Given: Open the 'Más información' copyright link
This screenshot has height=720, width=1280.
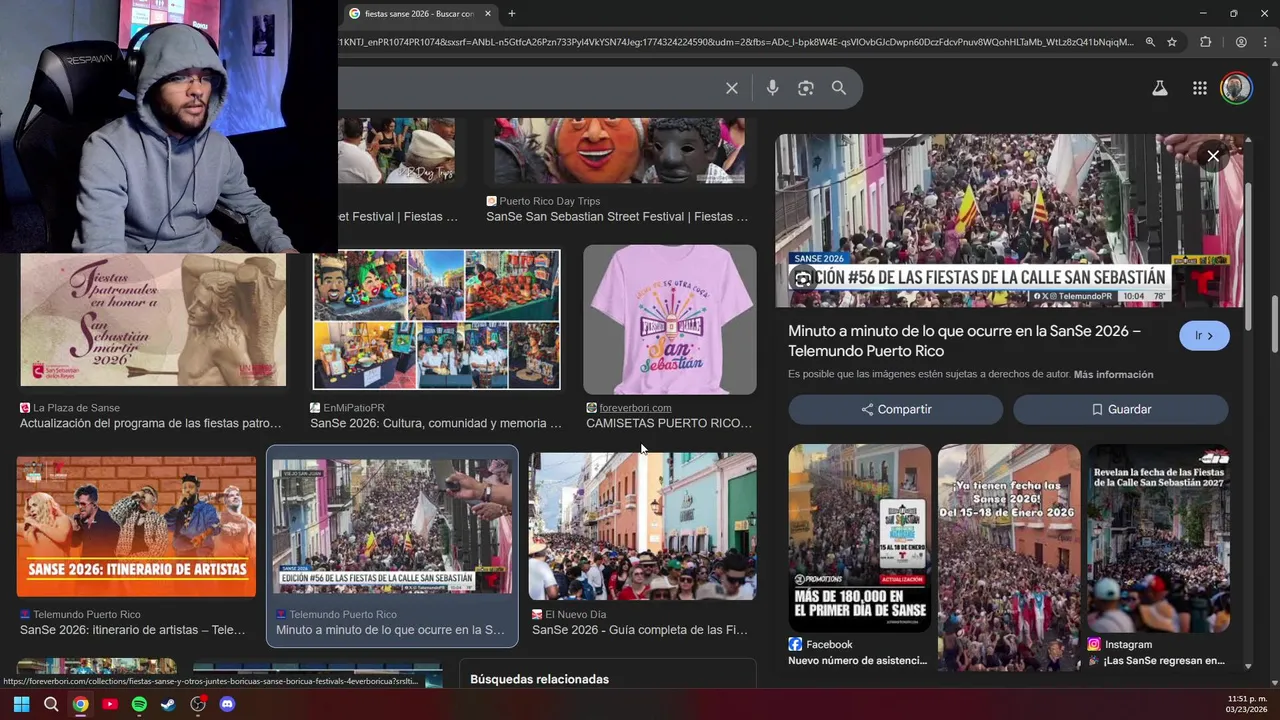Looking at the screenshot, I should click(1113, 374).
